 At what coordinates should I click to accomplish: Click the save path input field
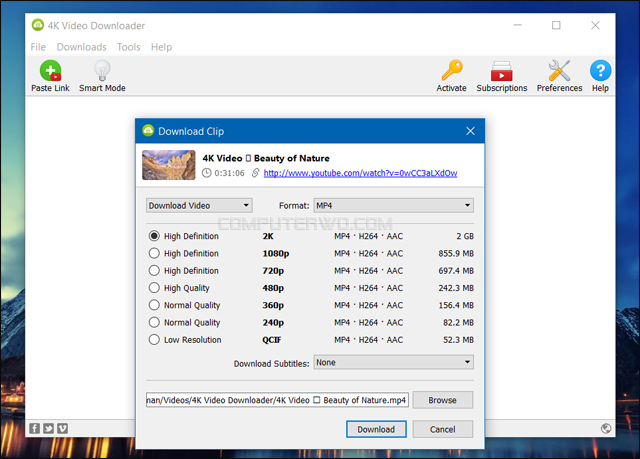tap(277, 400)
